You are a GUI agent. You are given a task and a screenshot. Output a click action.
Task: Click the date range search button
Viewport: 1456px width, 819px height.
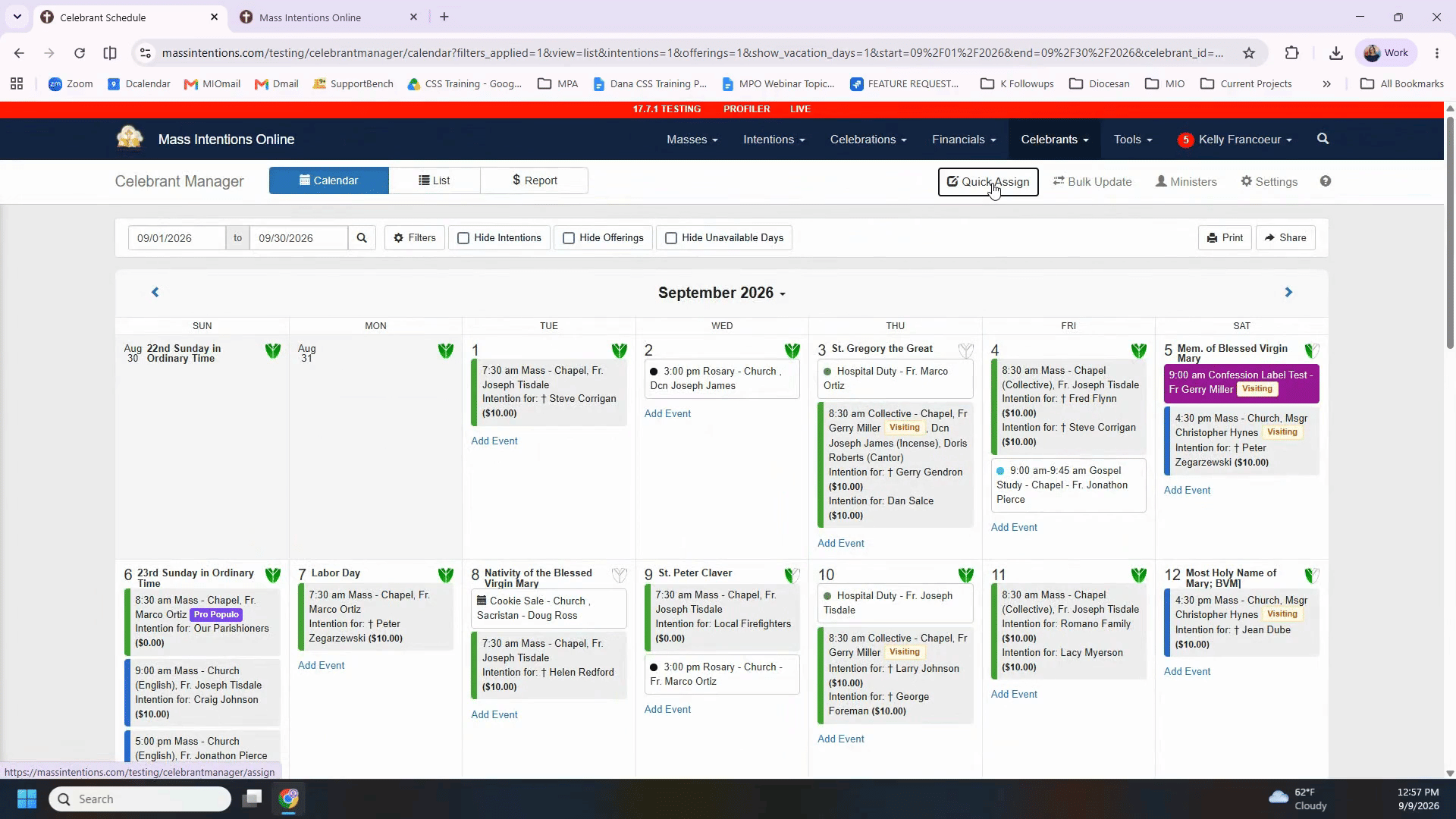[x=362, y=238]
